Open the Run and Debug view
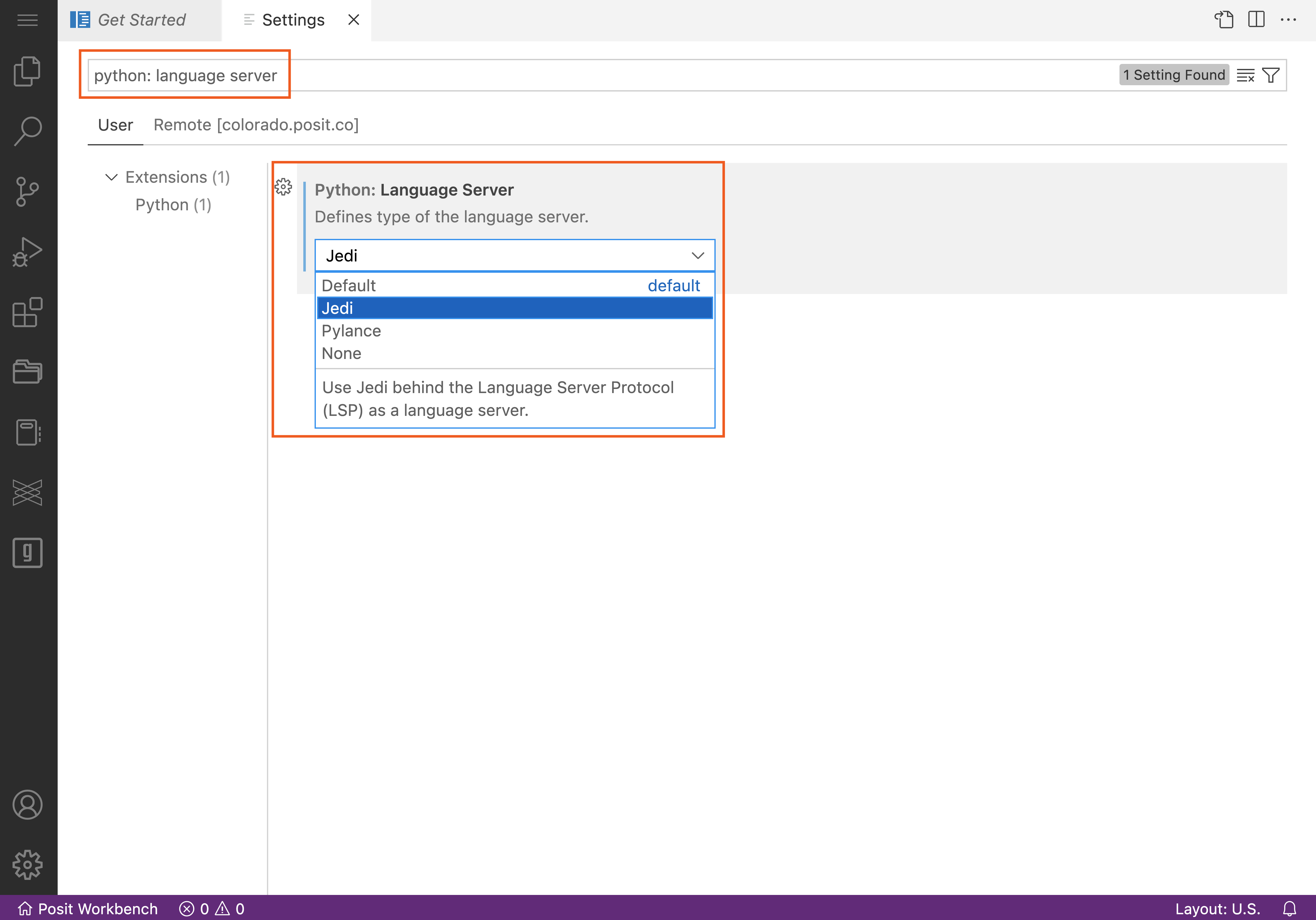1316x920 pixels. click(x=28, y=252)
